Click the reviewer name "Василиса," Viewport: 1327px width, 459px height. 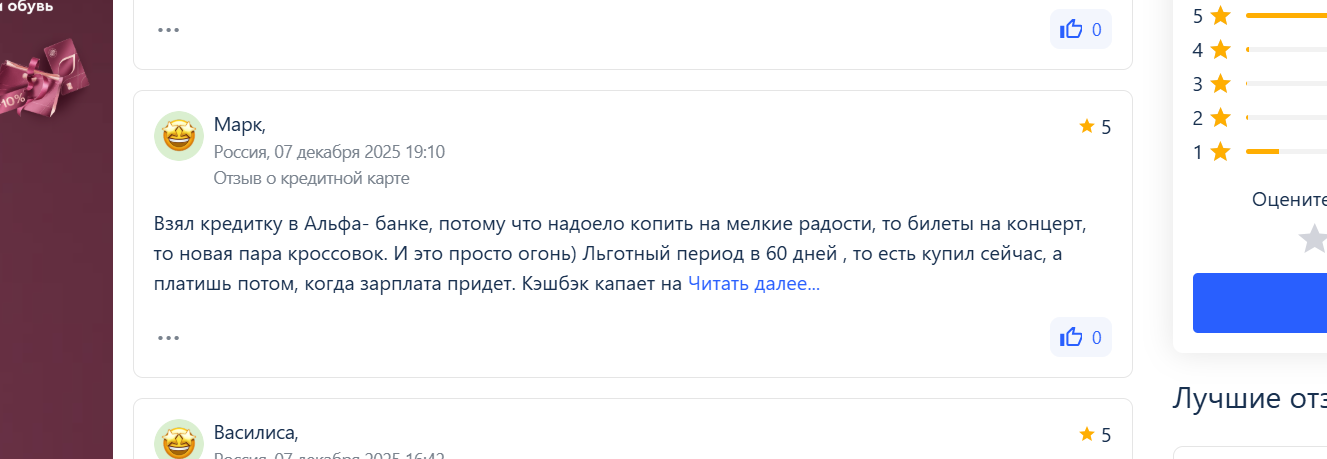click(x=256, y=433)
